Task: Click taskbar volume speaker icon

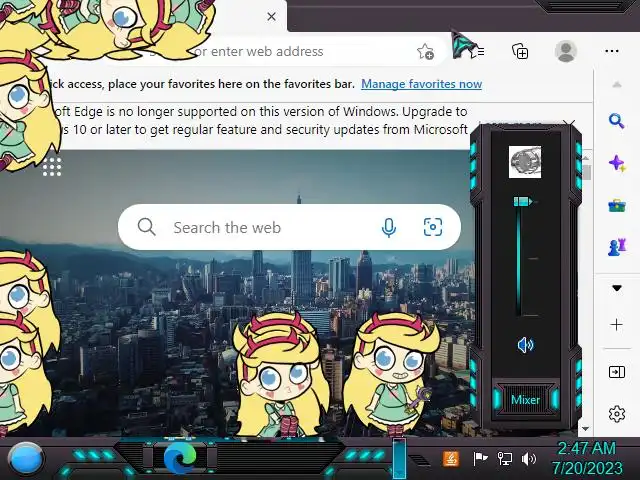Action: point(529,459)
